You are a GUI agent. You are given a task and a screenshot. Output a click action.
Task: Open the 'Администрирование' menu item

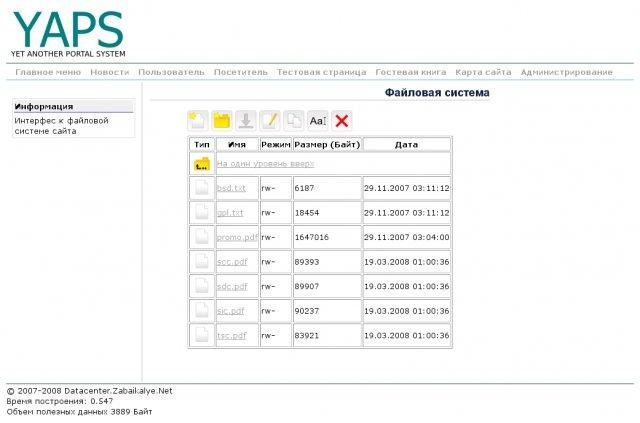567,72
